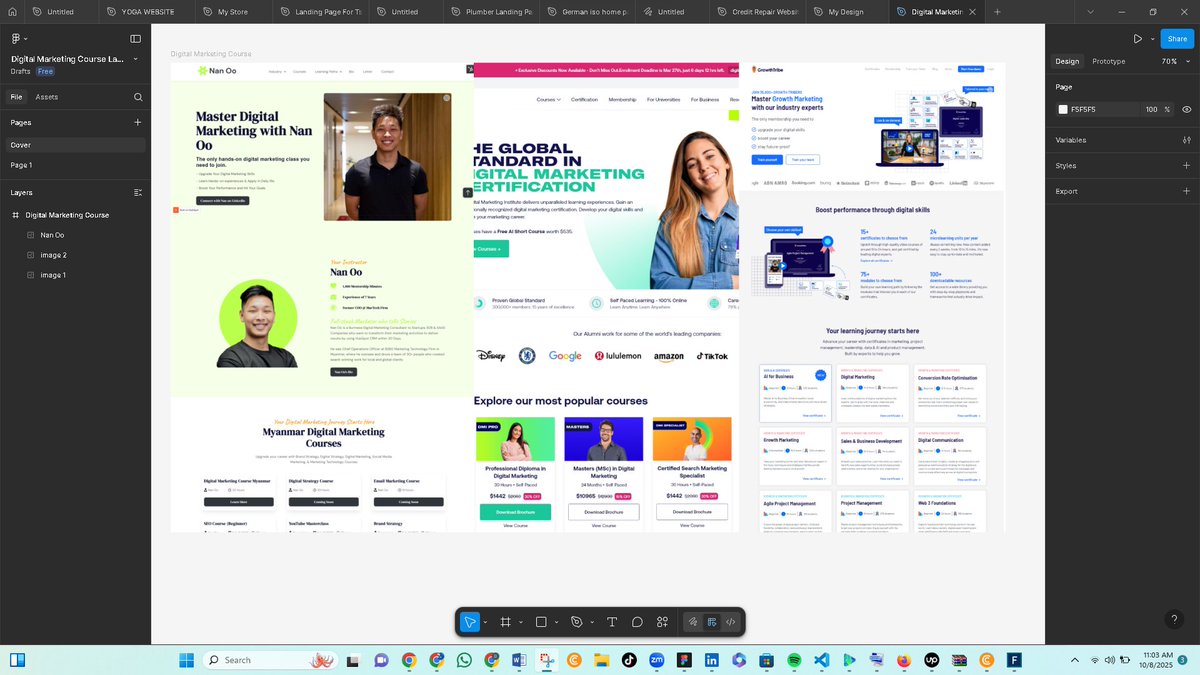This screenshot has width=1200, height=675.
Task: Select the Pen tool
Action: click(x=577, y=621)
